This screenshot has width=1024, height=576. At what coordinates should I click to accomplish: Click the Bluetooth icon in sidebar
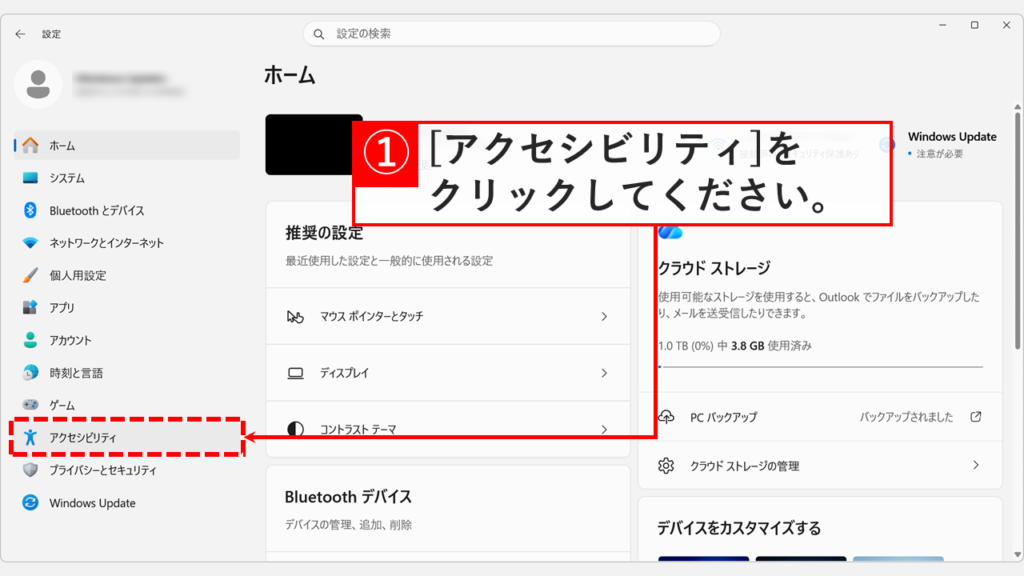pyautogui.click(x=30, y=210)
